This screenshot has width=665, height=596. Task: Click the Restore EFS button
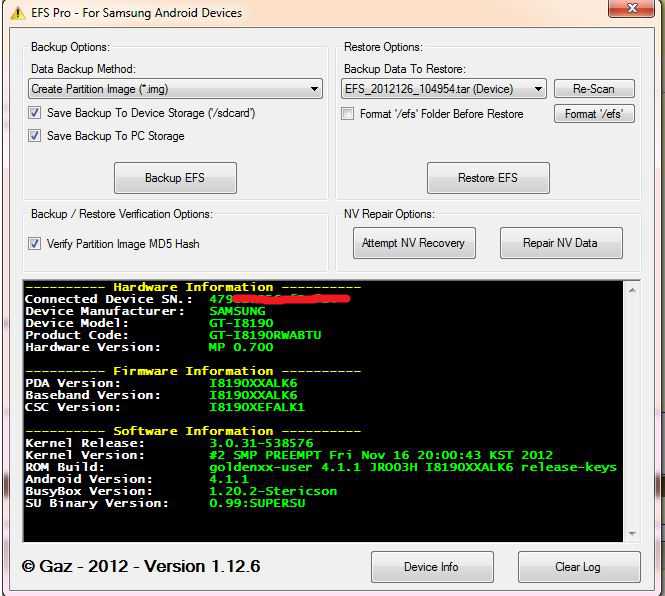(488, 178)
